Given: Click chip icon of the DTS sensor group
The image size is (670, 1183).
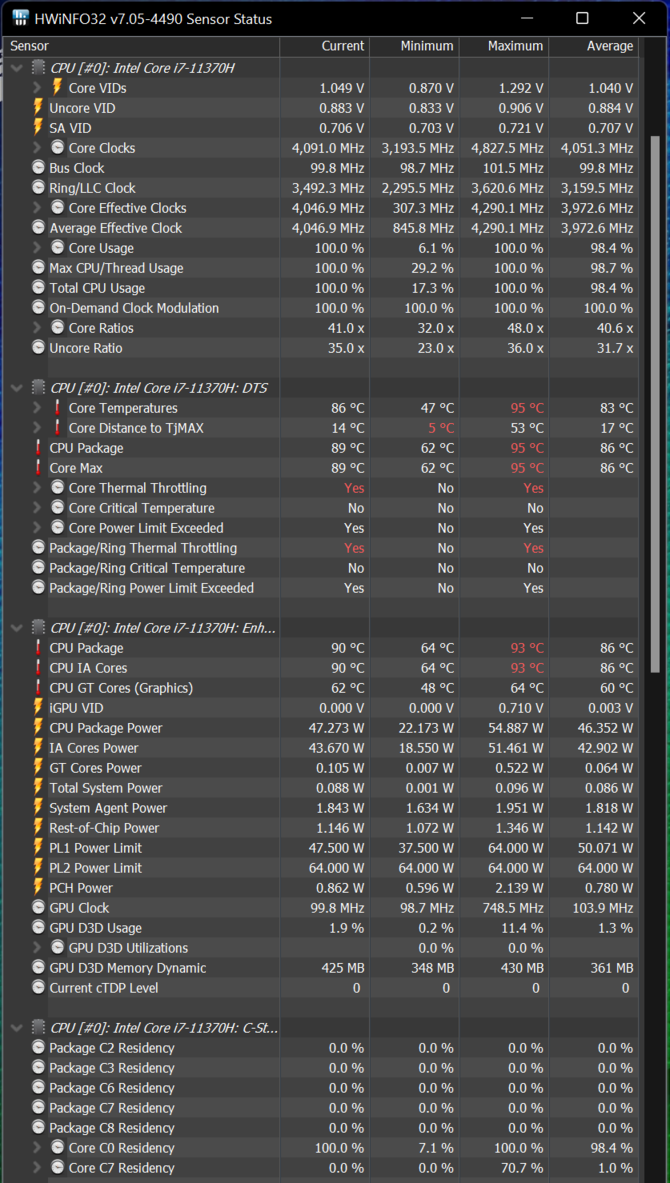Looking at the screenshot, I should point(38,388).
